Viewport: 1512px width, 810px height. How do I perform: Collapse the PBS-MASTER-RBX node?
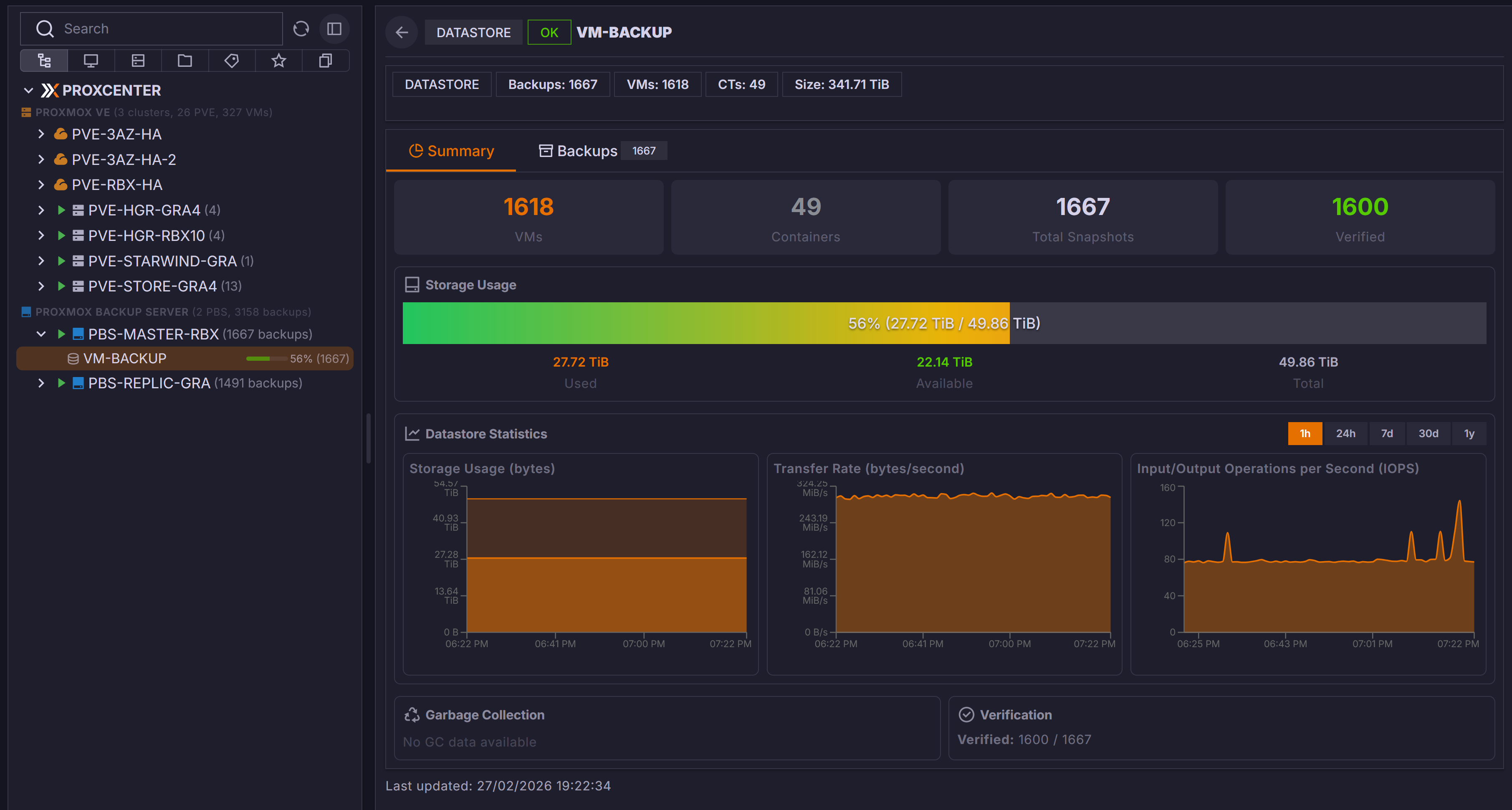(x=41, y=334)
